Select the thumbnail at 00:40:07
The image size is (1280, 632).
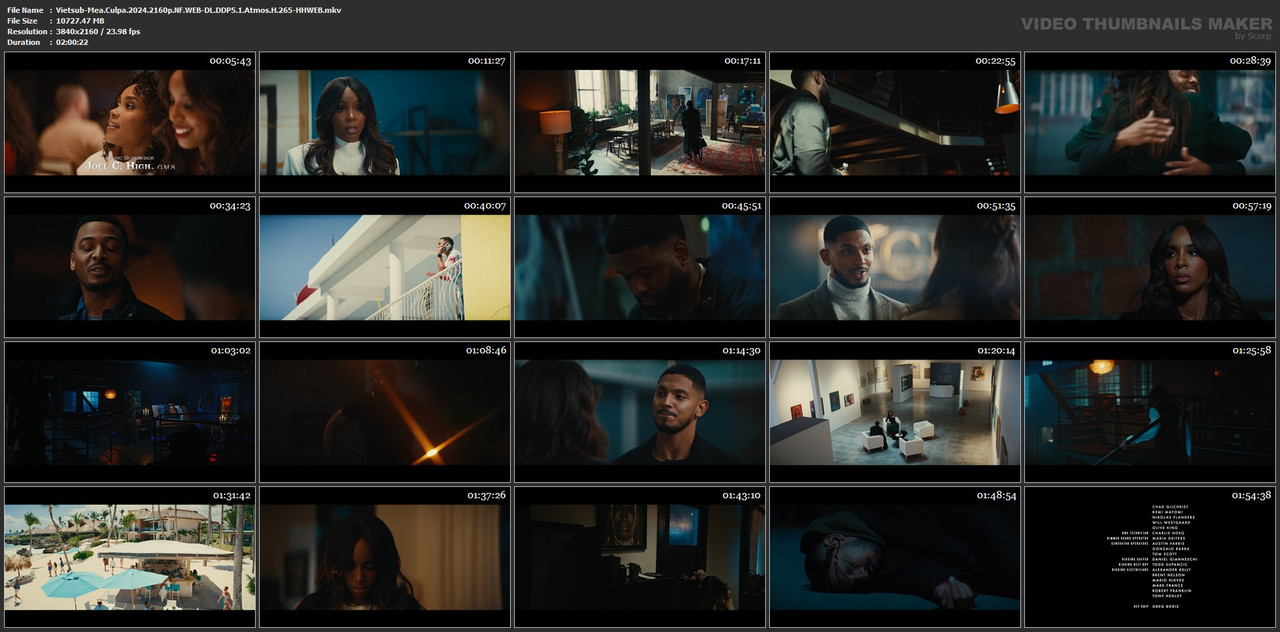coord(385,267)
